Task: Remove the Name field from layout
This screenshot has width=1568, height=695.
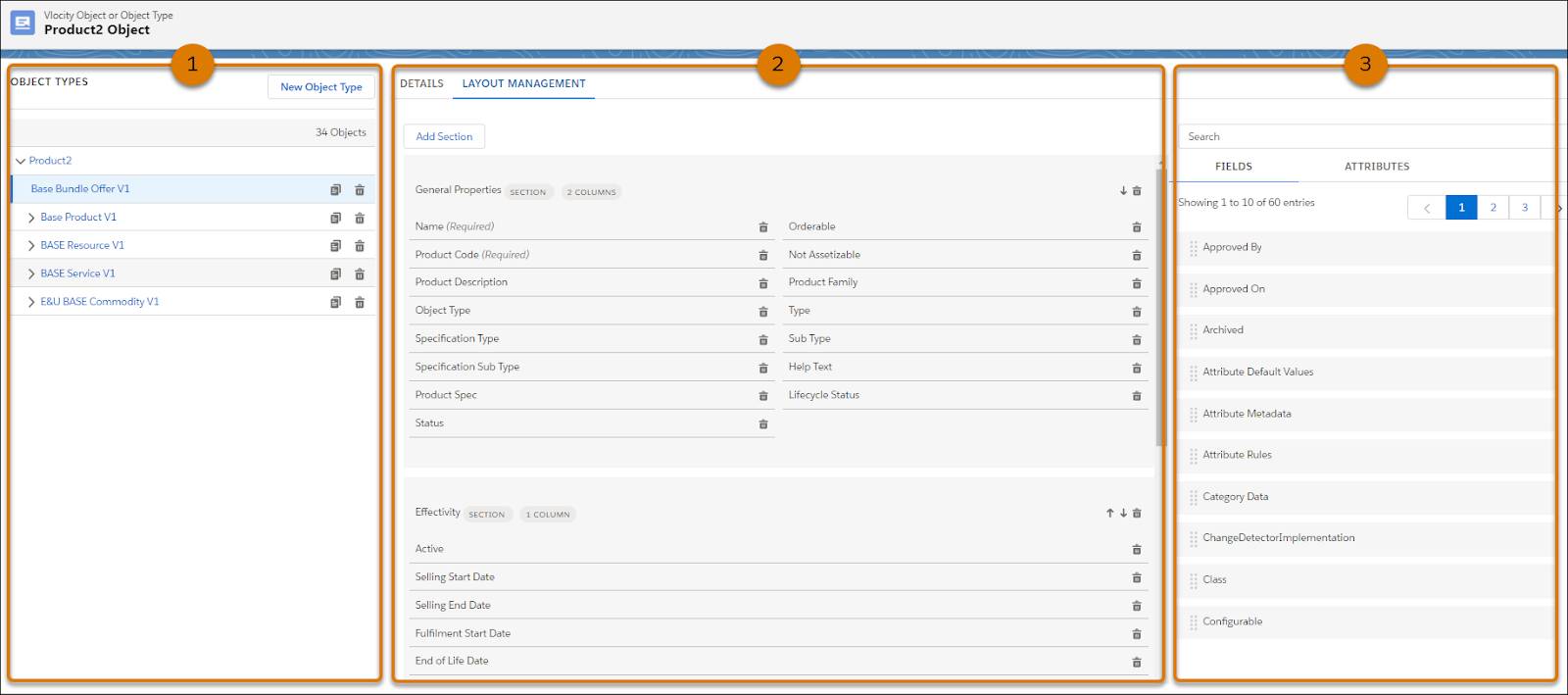Action: 763,227
